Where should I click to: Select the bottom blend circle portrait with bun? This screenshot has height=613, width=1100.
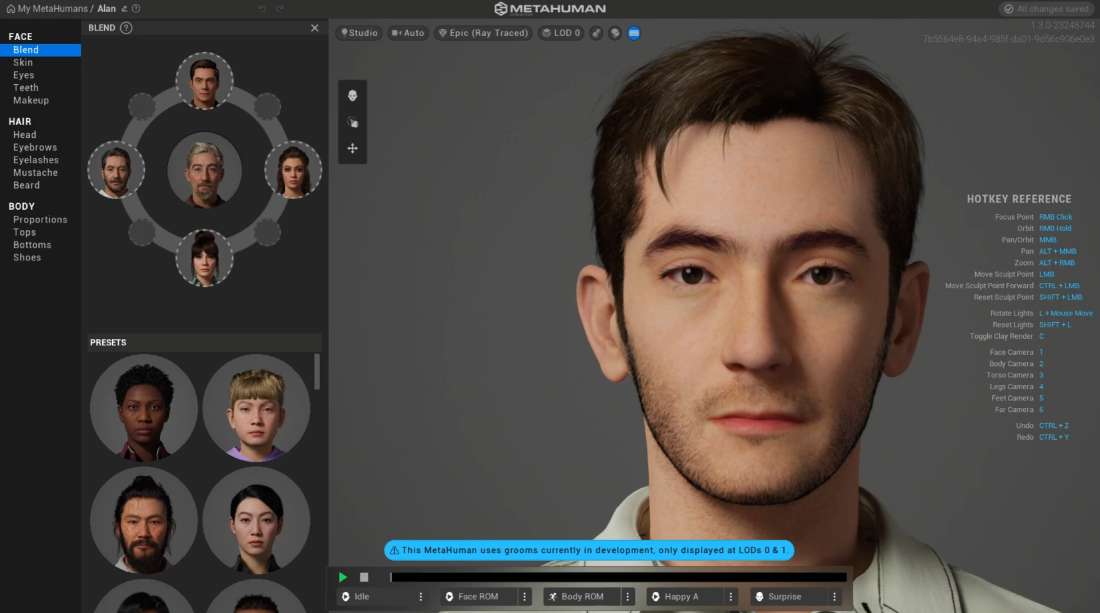(204, 258)
